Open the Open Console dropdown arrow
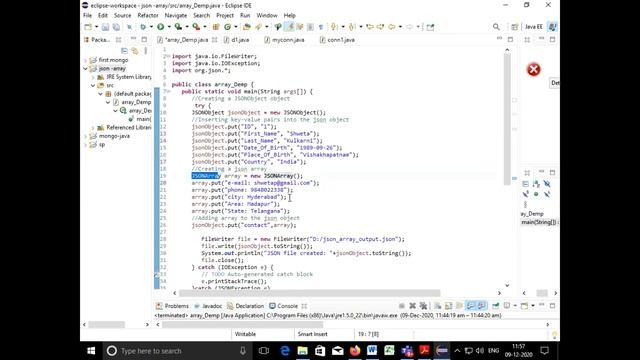This screenshot has height=360, width=640. coord(533,306)
